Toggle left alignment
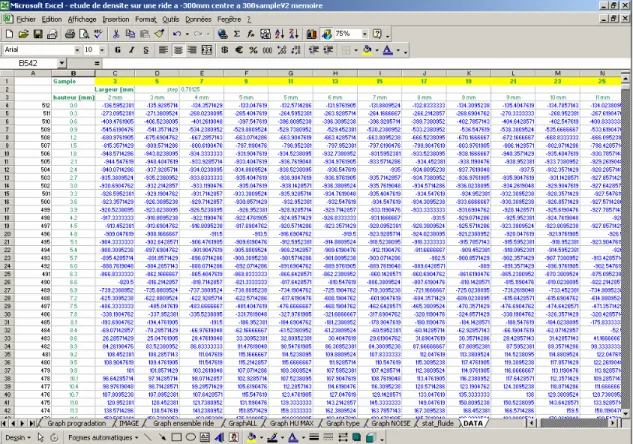633x444 pixels. tap(163, 50)
